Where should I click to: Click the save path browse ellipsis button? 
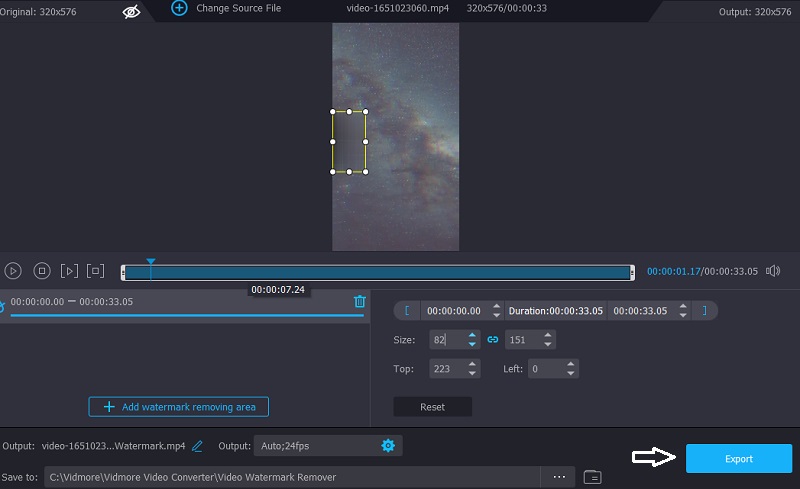(557, 477)
